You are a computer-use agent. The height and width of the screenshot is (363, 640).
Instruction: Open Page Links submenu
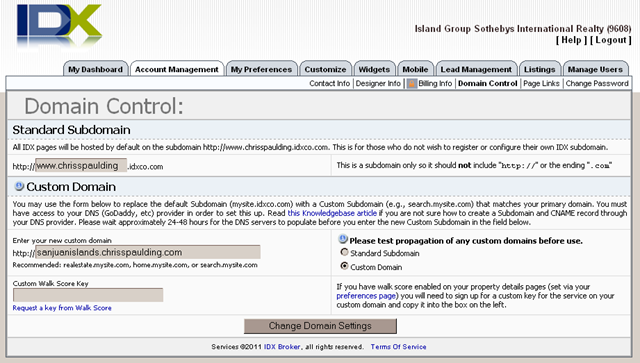(x=541, y=83)
